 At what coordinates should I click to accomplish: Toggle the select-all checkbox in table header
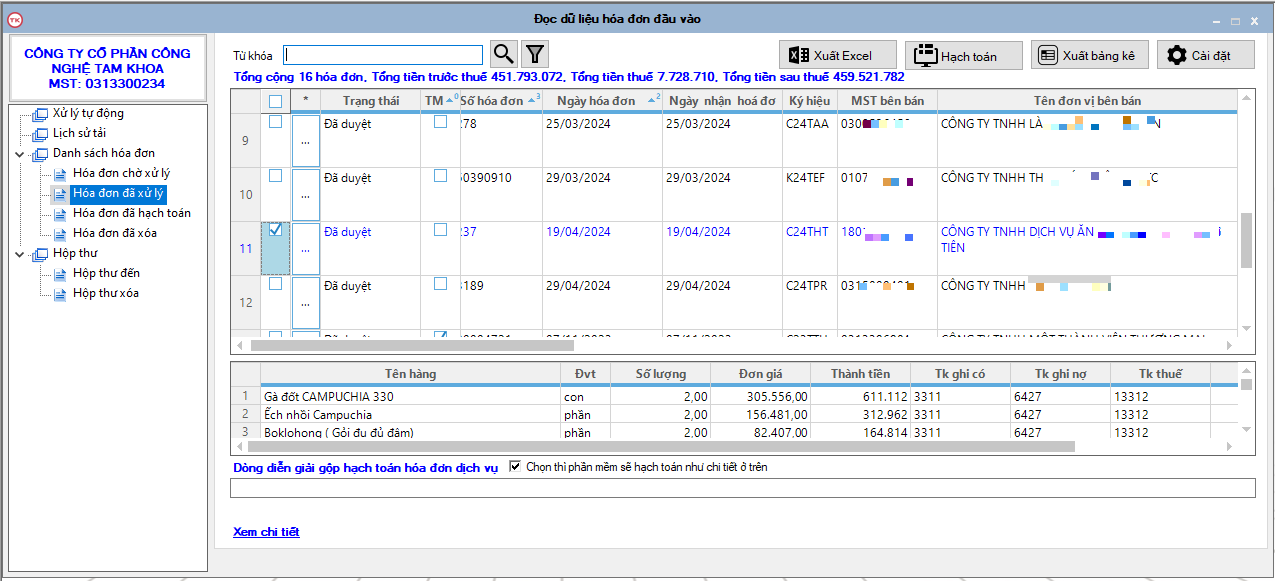pos(276,101)
